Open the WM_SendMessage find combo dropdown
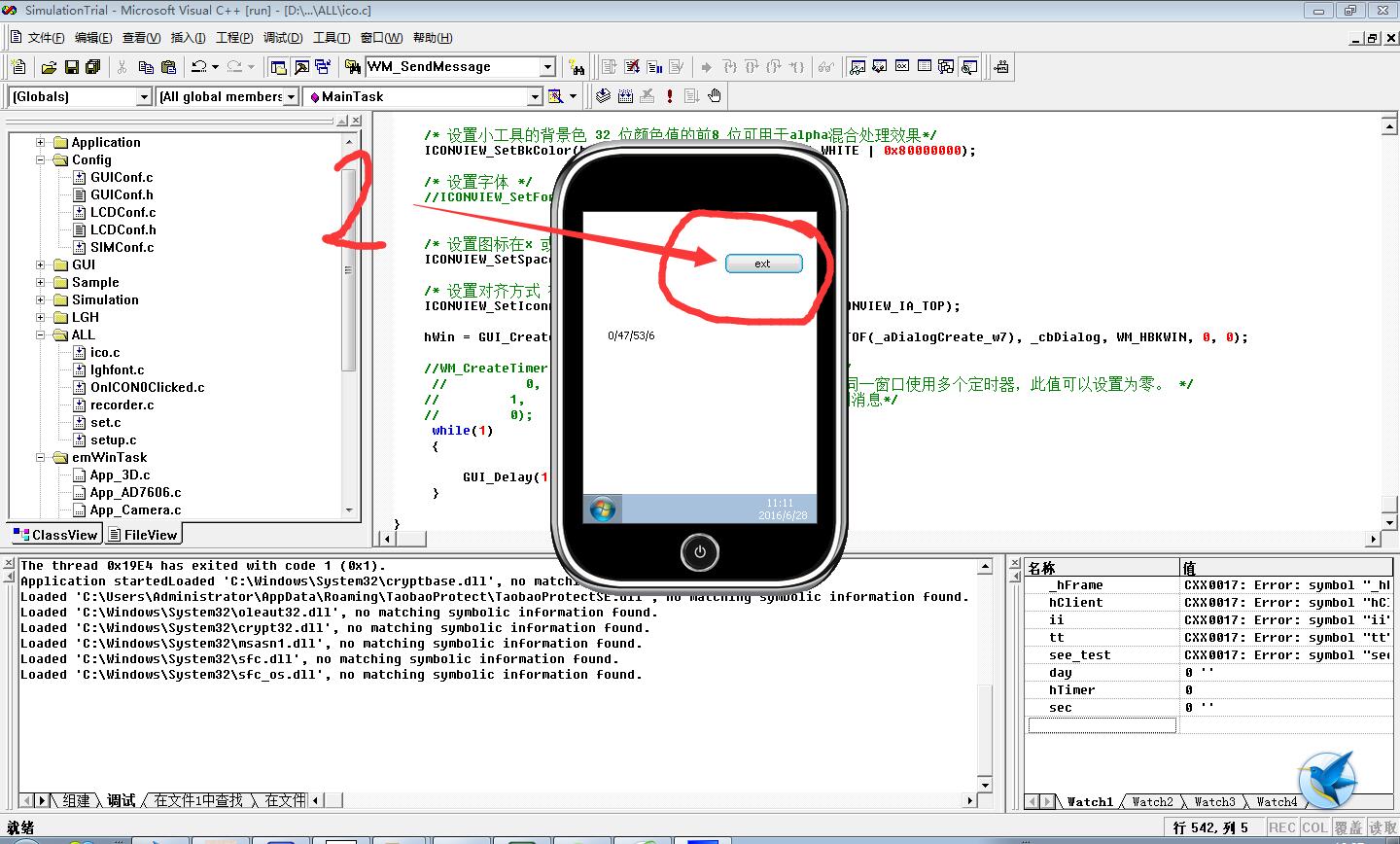 pyautogui.click(x=547, y=67)
